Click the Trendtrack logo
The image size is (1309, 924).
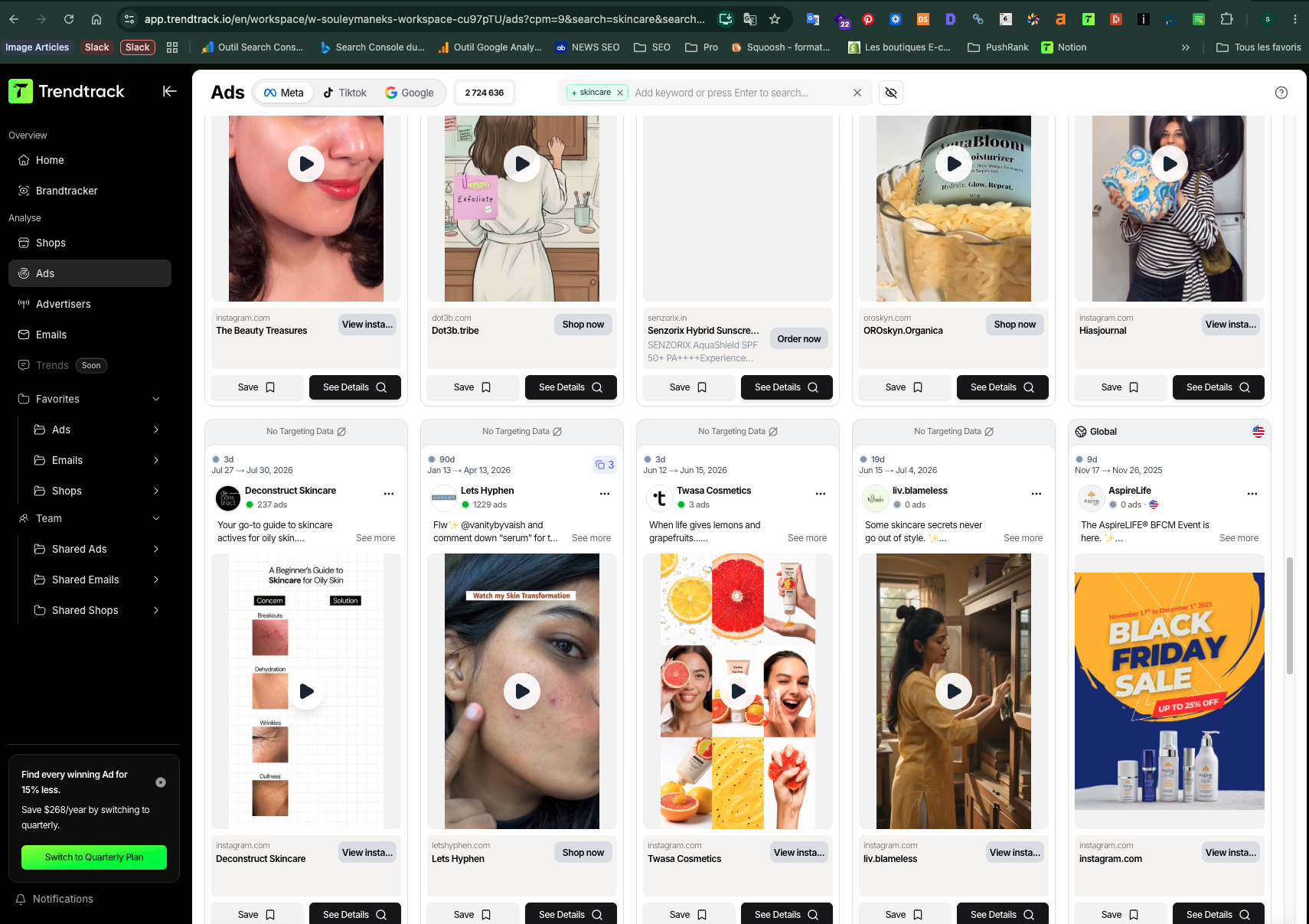coord(67,91)
